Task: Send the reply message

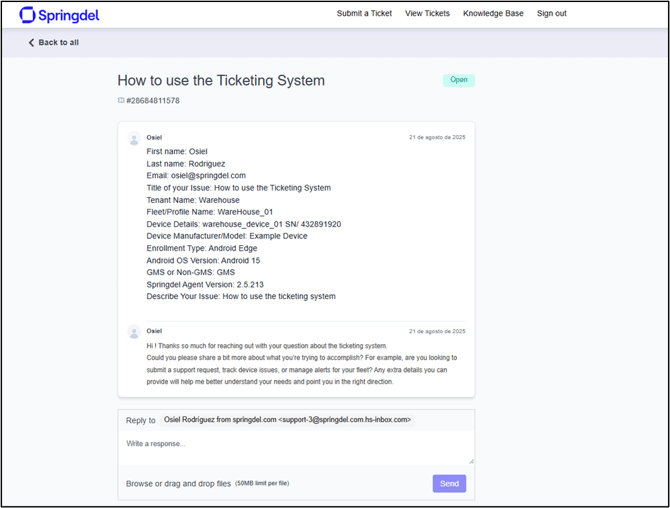Action: (x=449, y=484)
